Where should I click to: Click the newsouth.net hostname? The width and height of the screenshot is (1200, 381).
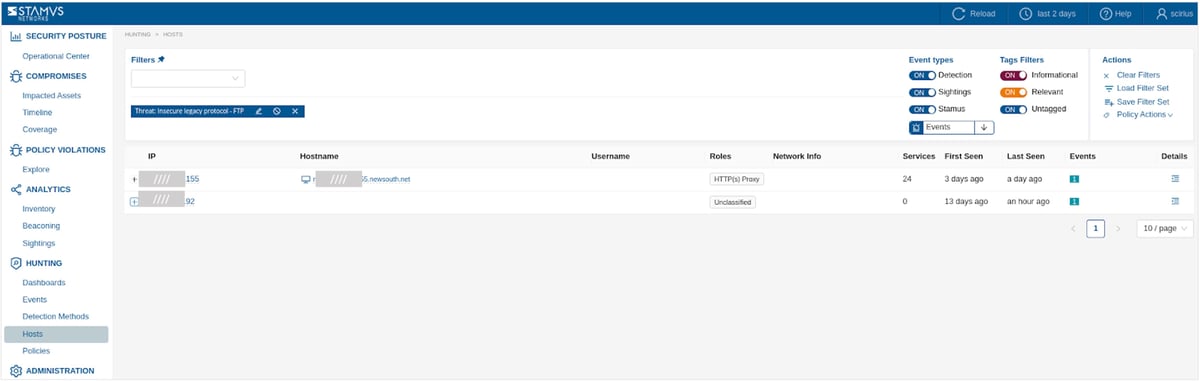361,179
